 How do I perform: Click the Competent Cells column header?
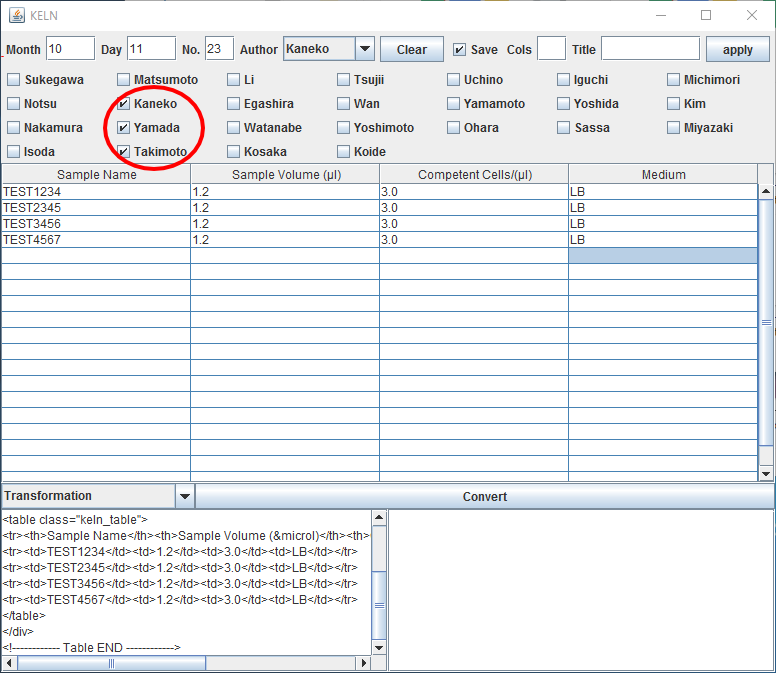[x=474, y=174]
